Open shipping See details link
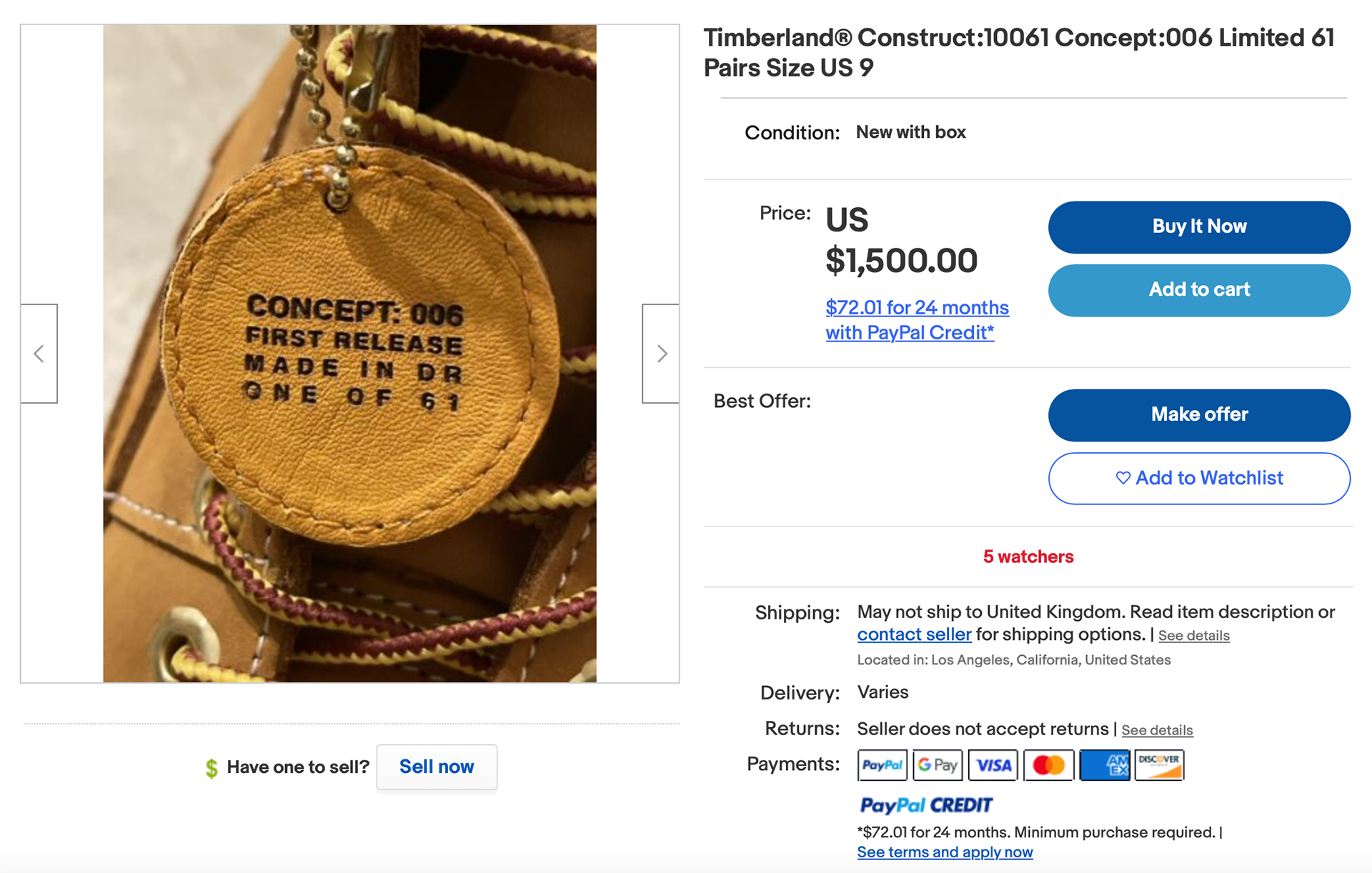The image size is (1372, 873). click(x=1194, y=636)
